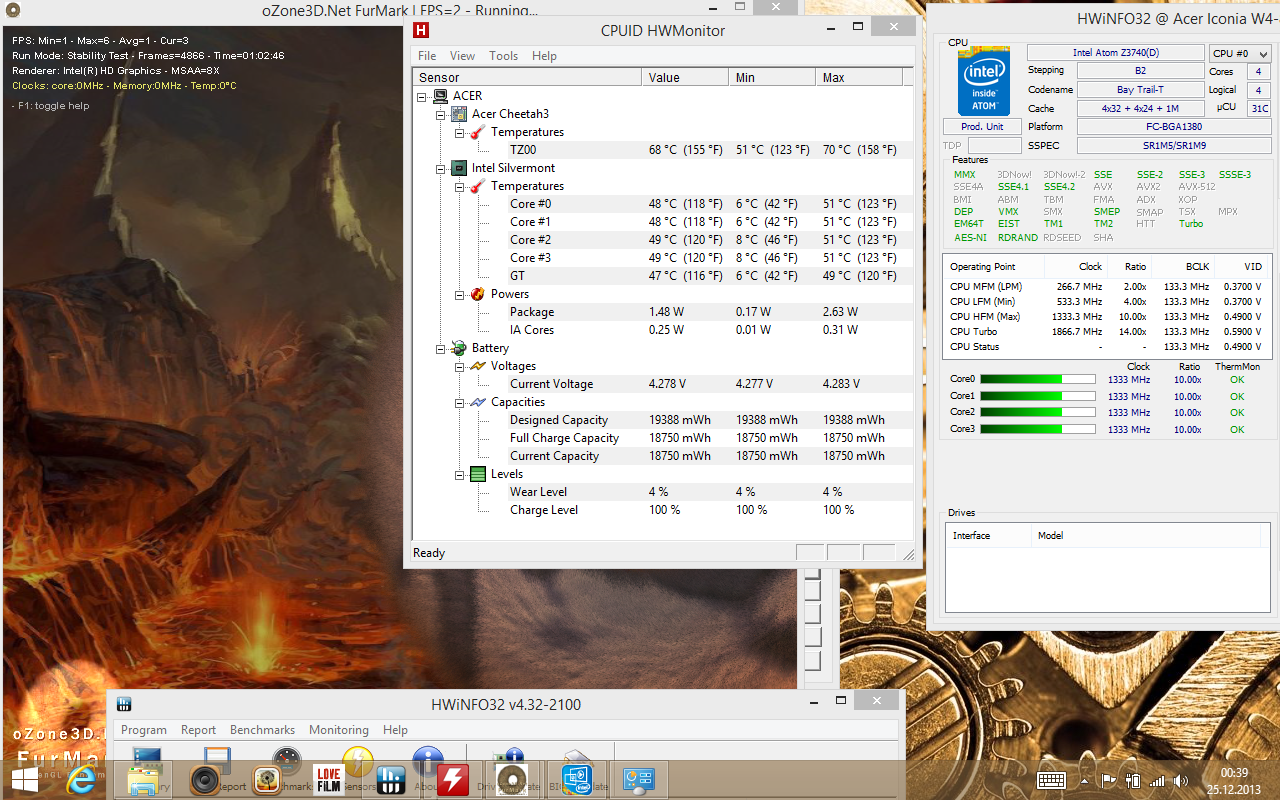Open HWiNFO32 Help menu

tap(395, 730)
